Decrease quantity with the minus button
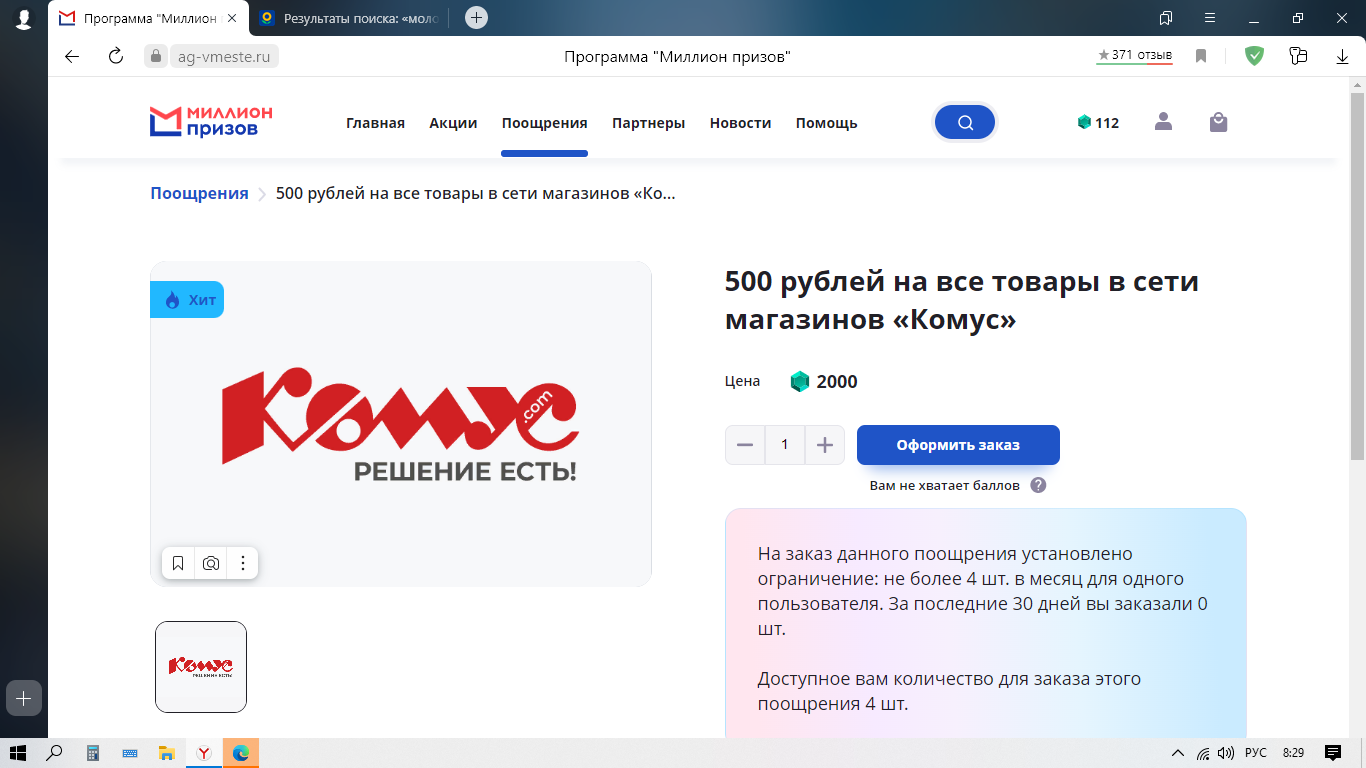1366x768 pixels. pos(745,445)
